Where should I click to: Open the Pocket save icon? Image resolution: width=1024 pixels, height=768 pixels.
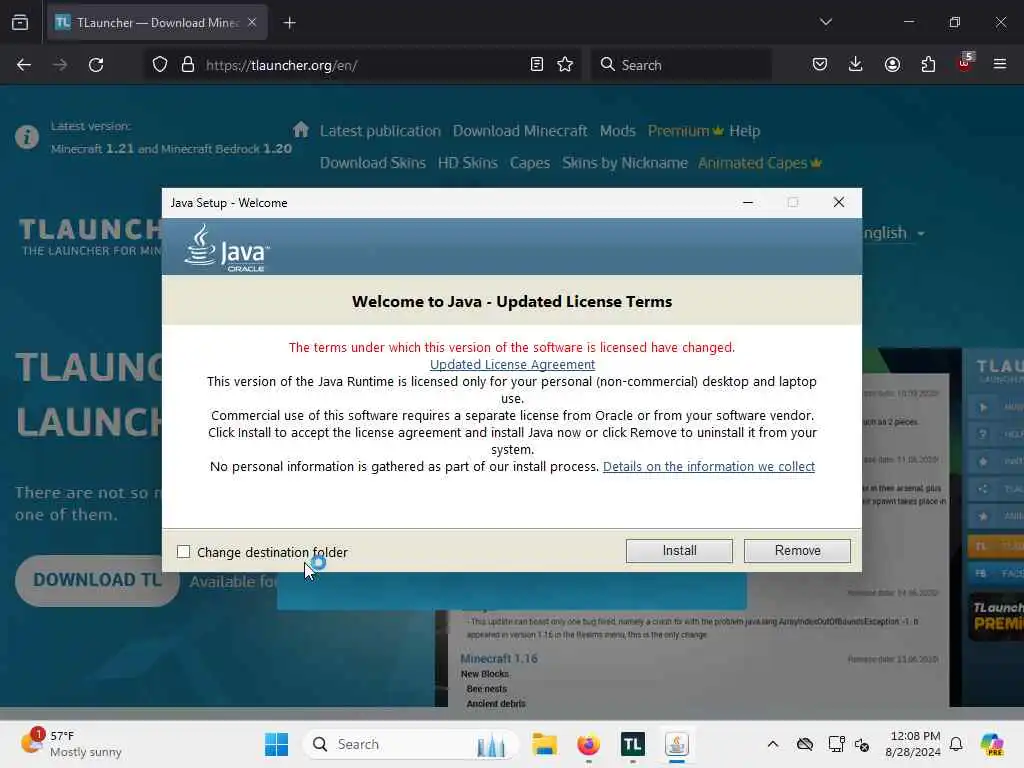pos(820,64)
